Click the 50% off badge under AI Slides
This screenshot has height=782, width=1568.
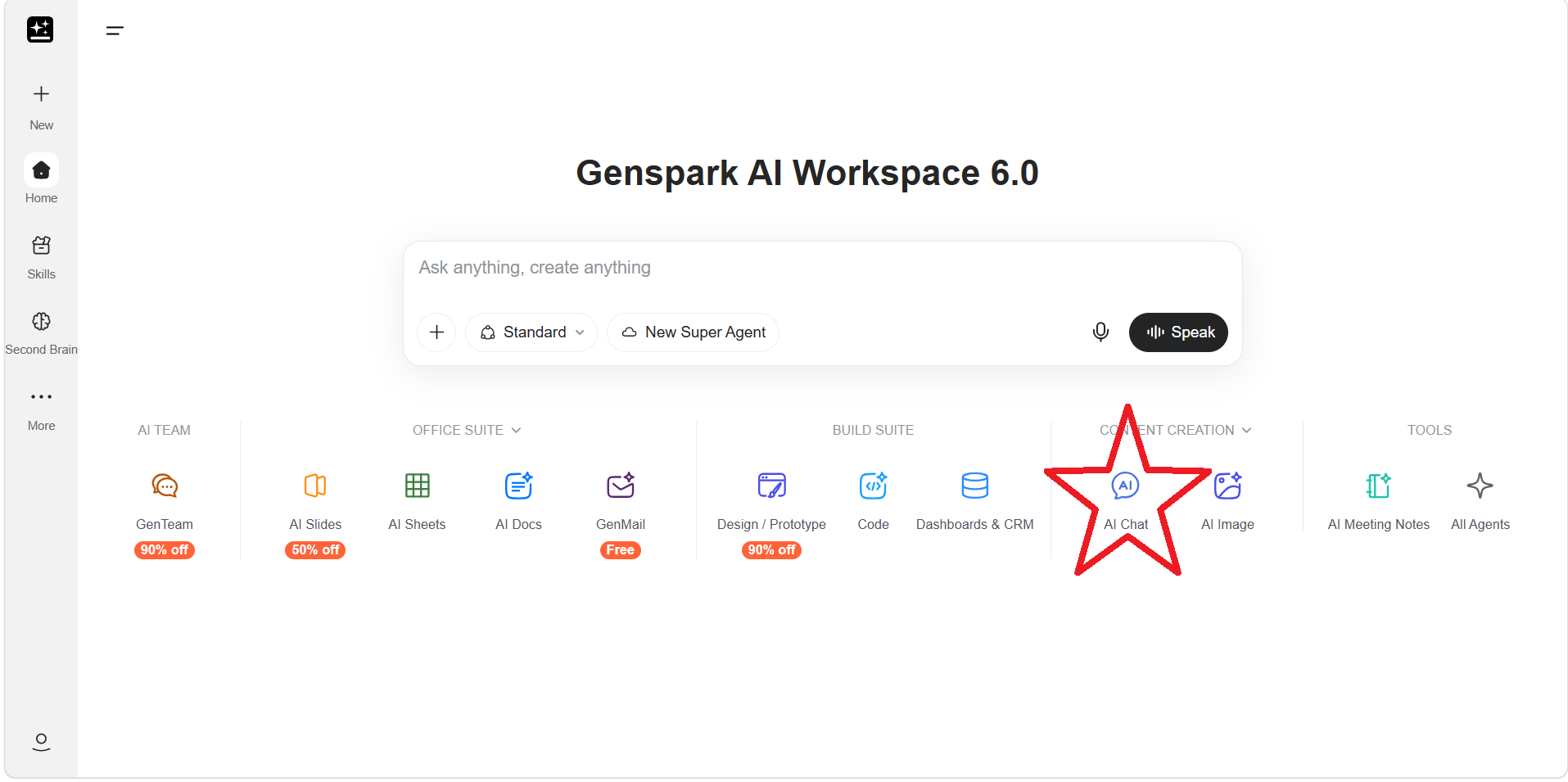point(315,550)
